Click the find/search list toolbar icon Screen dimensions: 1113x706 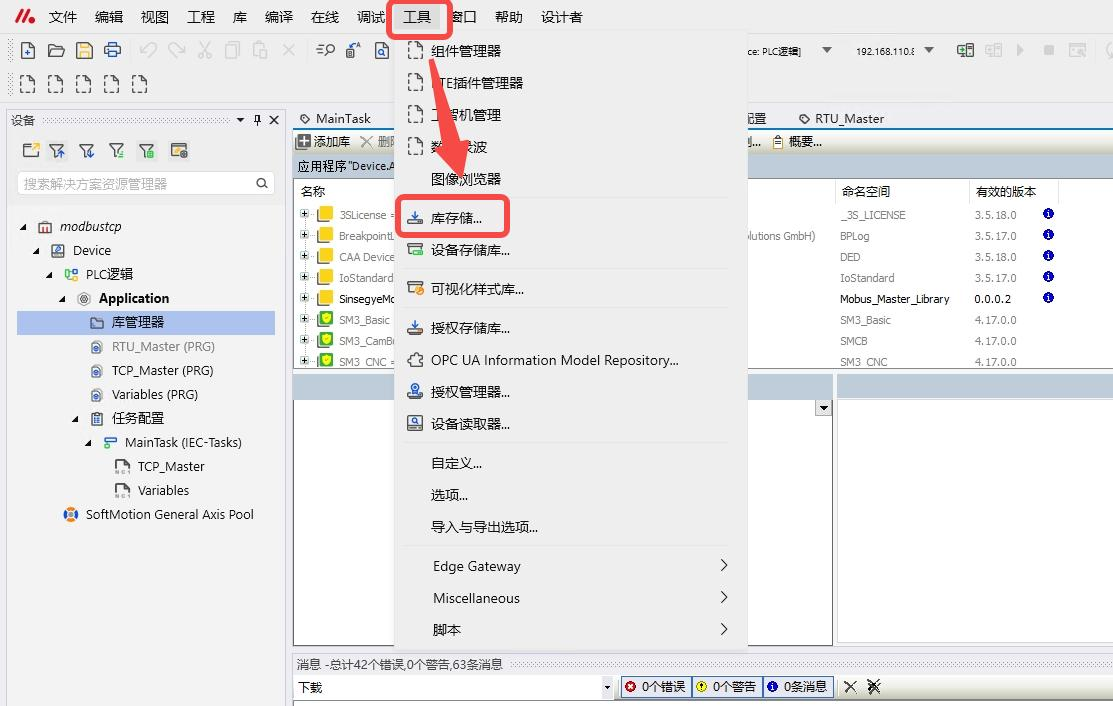pyautogui.click(x=325, y=50)
